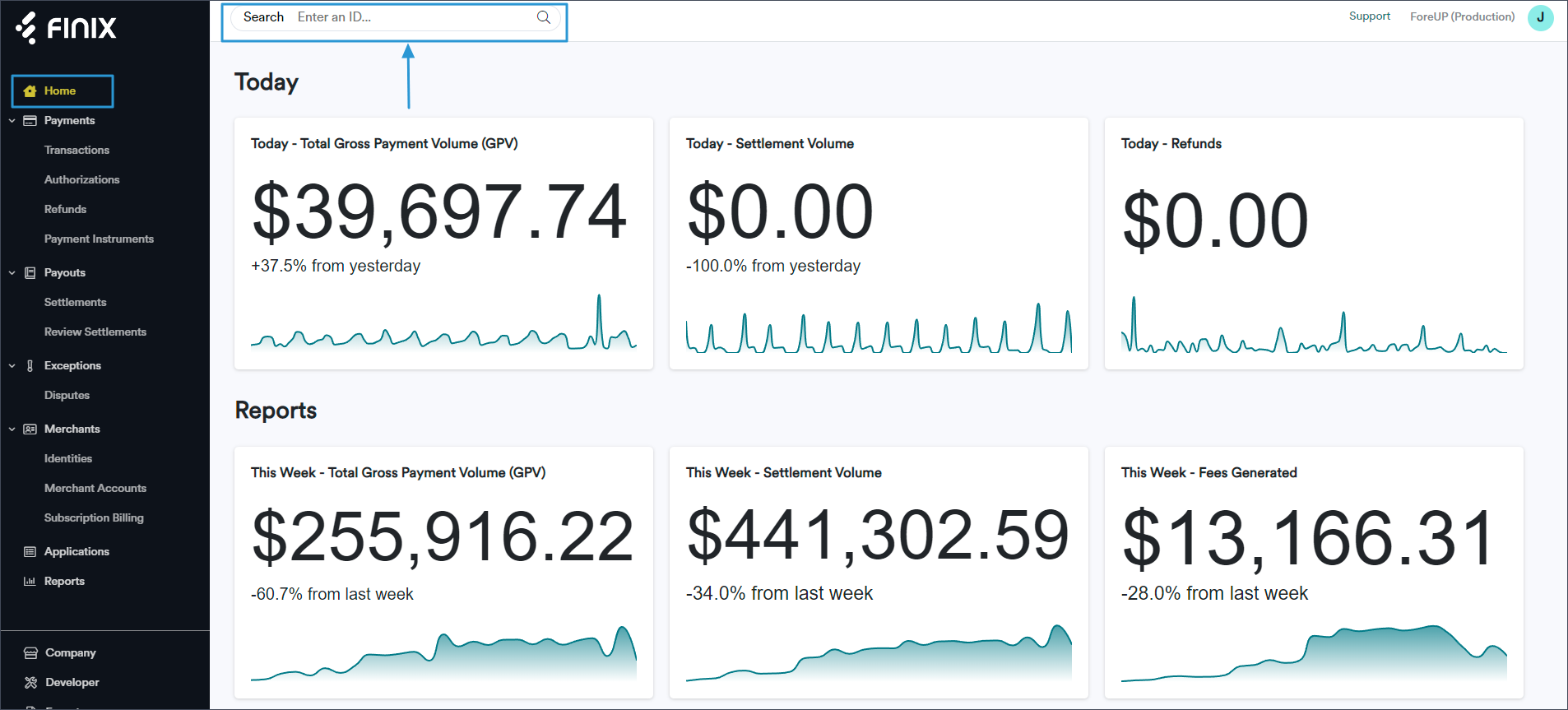The image size is (1568, 710).
Task: Click the Home house icon
Action: 30,91
